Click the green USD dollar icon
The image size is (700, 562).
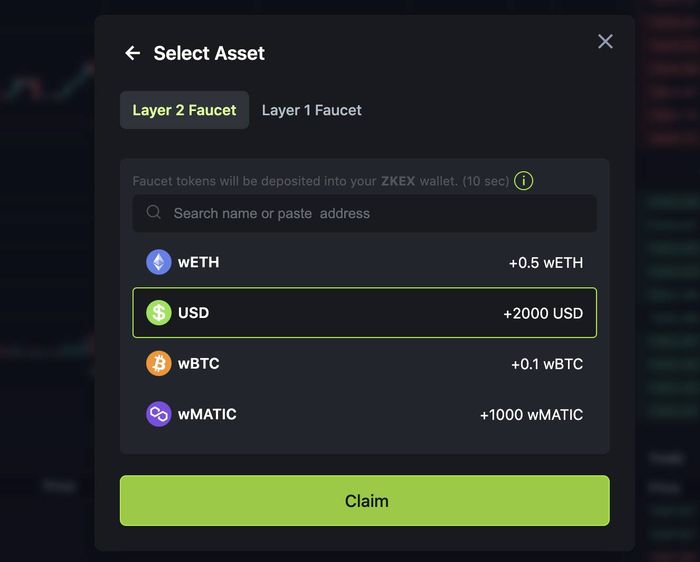tap(158, 312)
